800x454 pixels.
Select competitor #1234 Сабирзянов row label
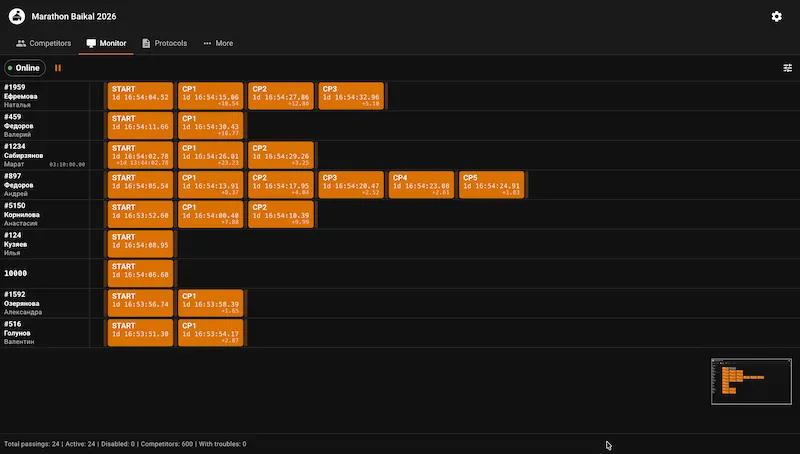pyautogui.click(x=45, y=155)
